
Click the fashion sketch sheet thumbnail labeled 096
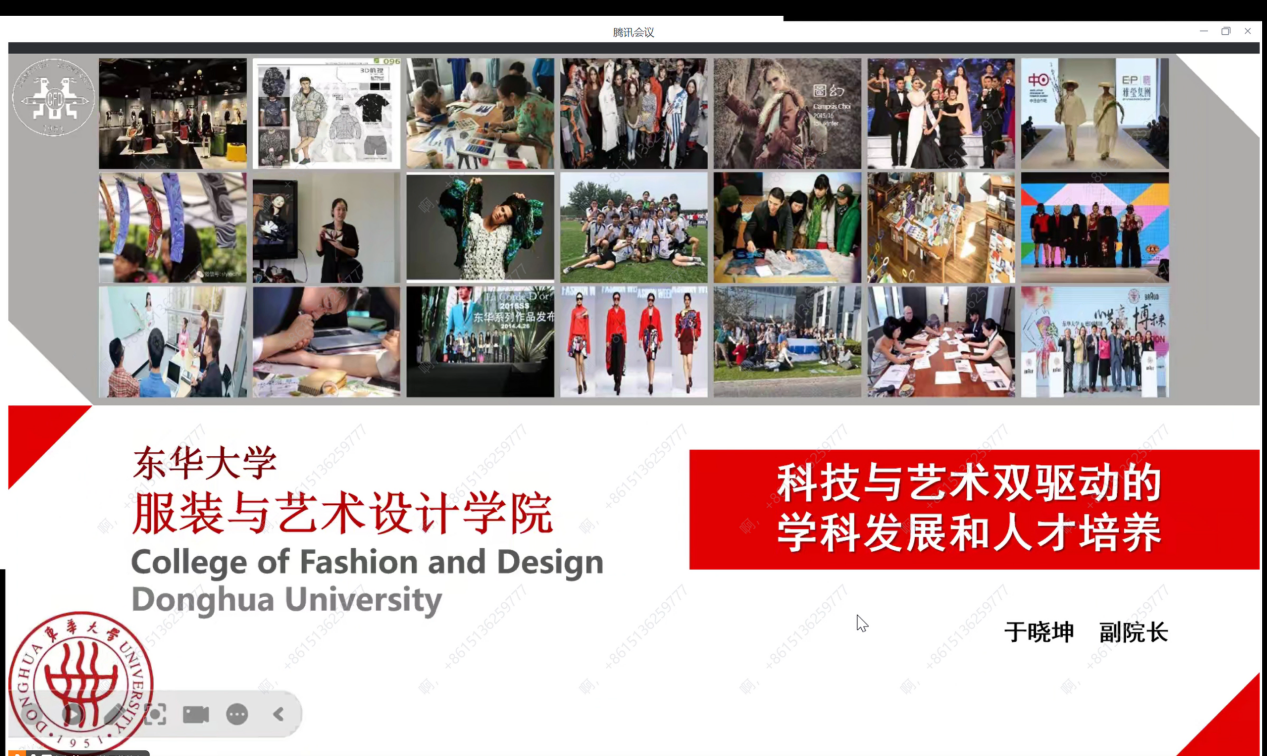[326, 113]
